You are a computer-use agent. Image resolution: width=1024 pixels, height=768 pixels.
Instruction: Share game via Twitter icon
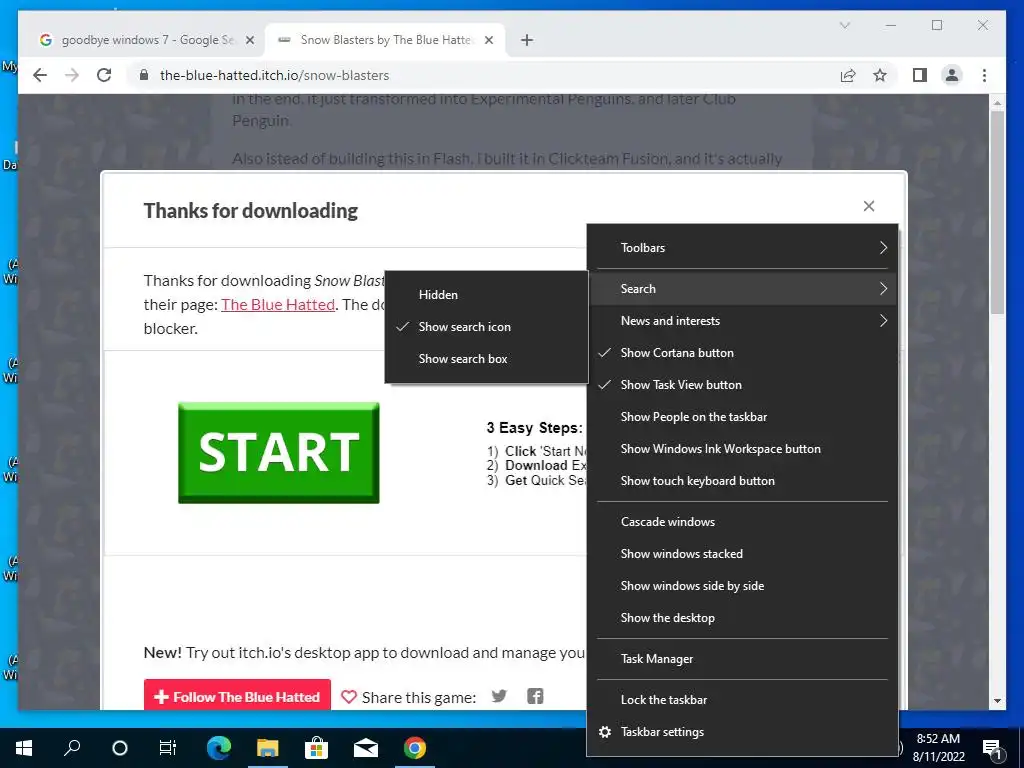coord(499,696)
